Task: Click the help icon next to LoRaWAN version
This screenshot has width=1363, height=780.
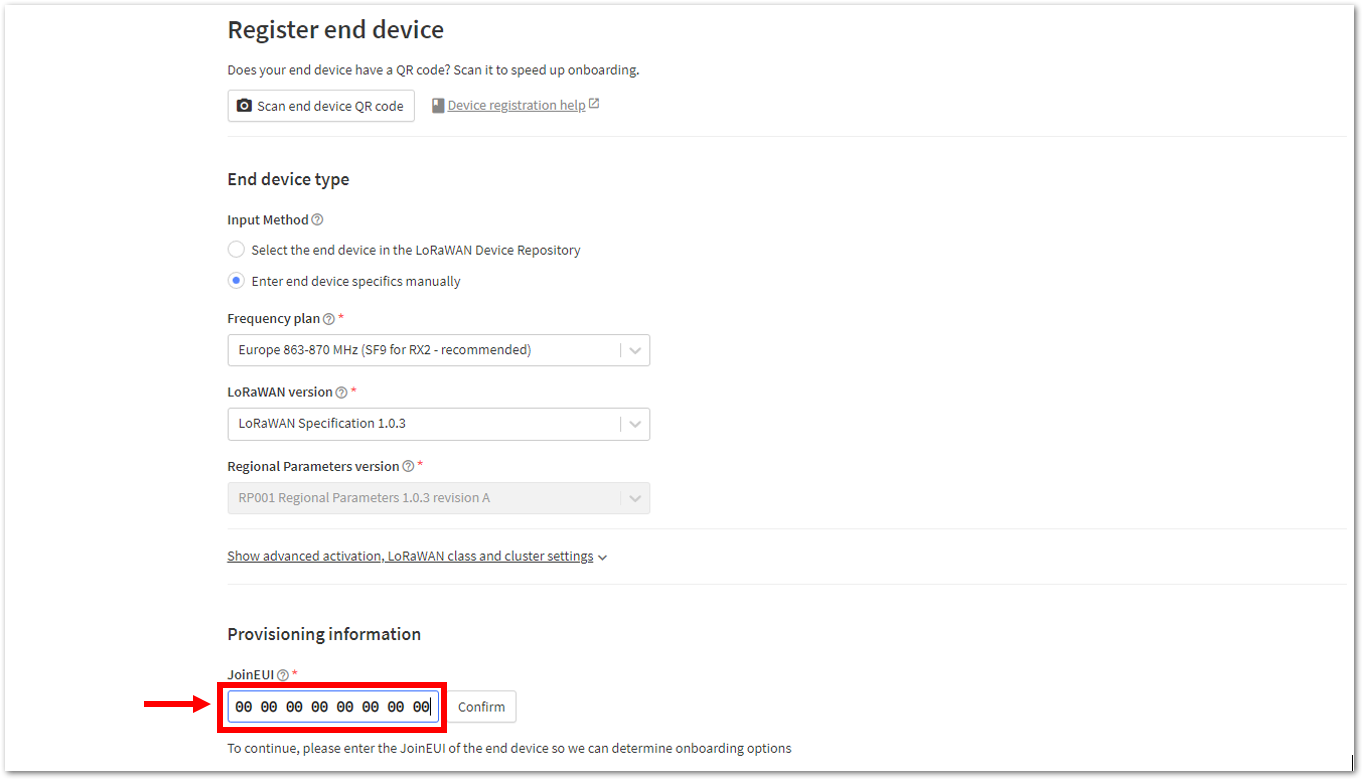Action: tap(341, 392)
